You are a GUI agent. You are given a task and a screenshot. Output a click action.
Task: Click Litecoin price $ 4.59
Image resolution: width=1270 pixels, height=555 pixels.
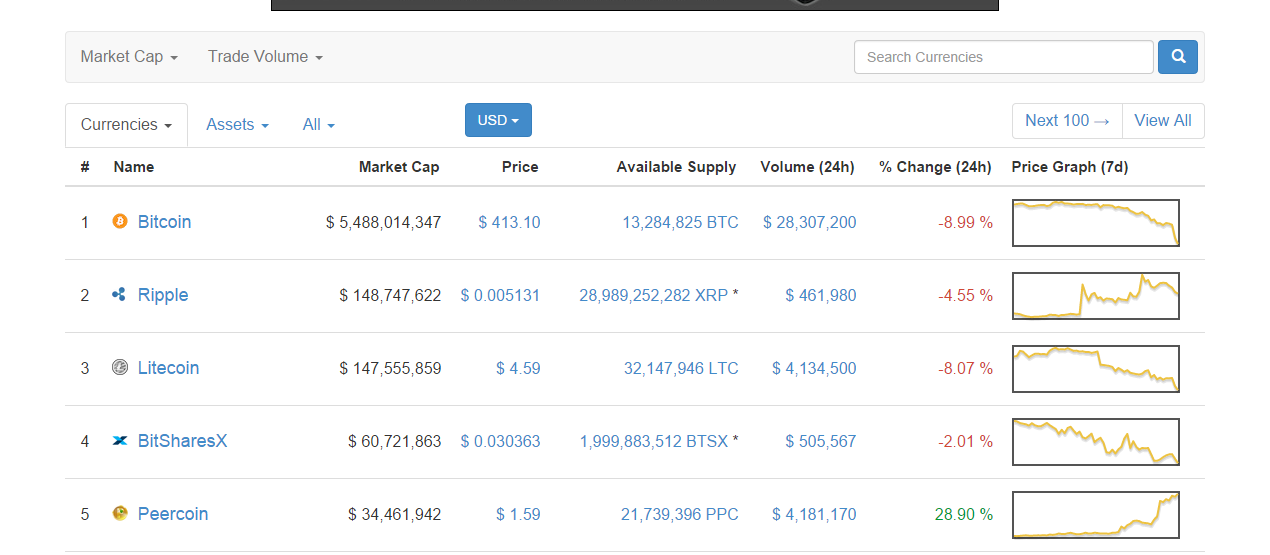(518, 368)
